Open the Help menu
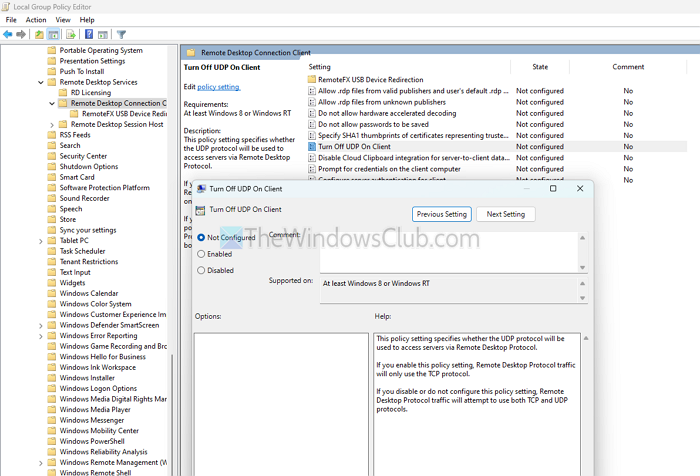The width and height of the screenshot is (700, 476). (x=87, y=20)
